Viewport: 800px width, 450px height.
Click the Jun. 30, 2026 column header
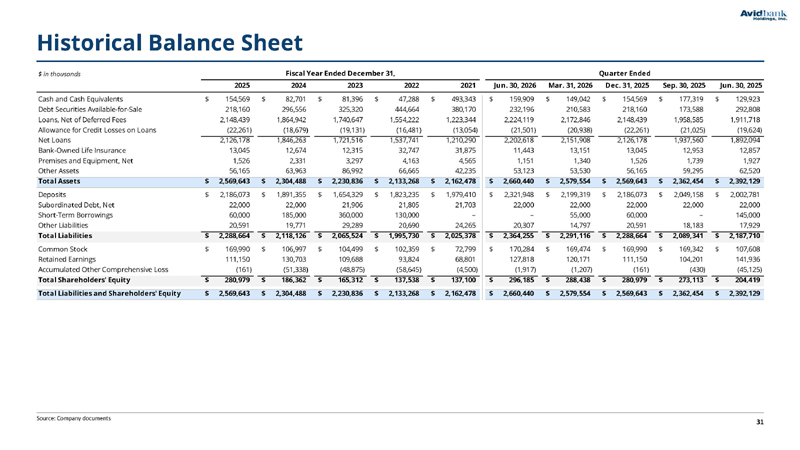514,86
